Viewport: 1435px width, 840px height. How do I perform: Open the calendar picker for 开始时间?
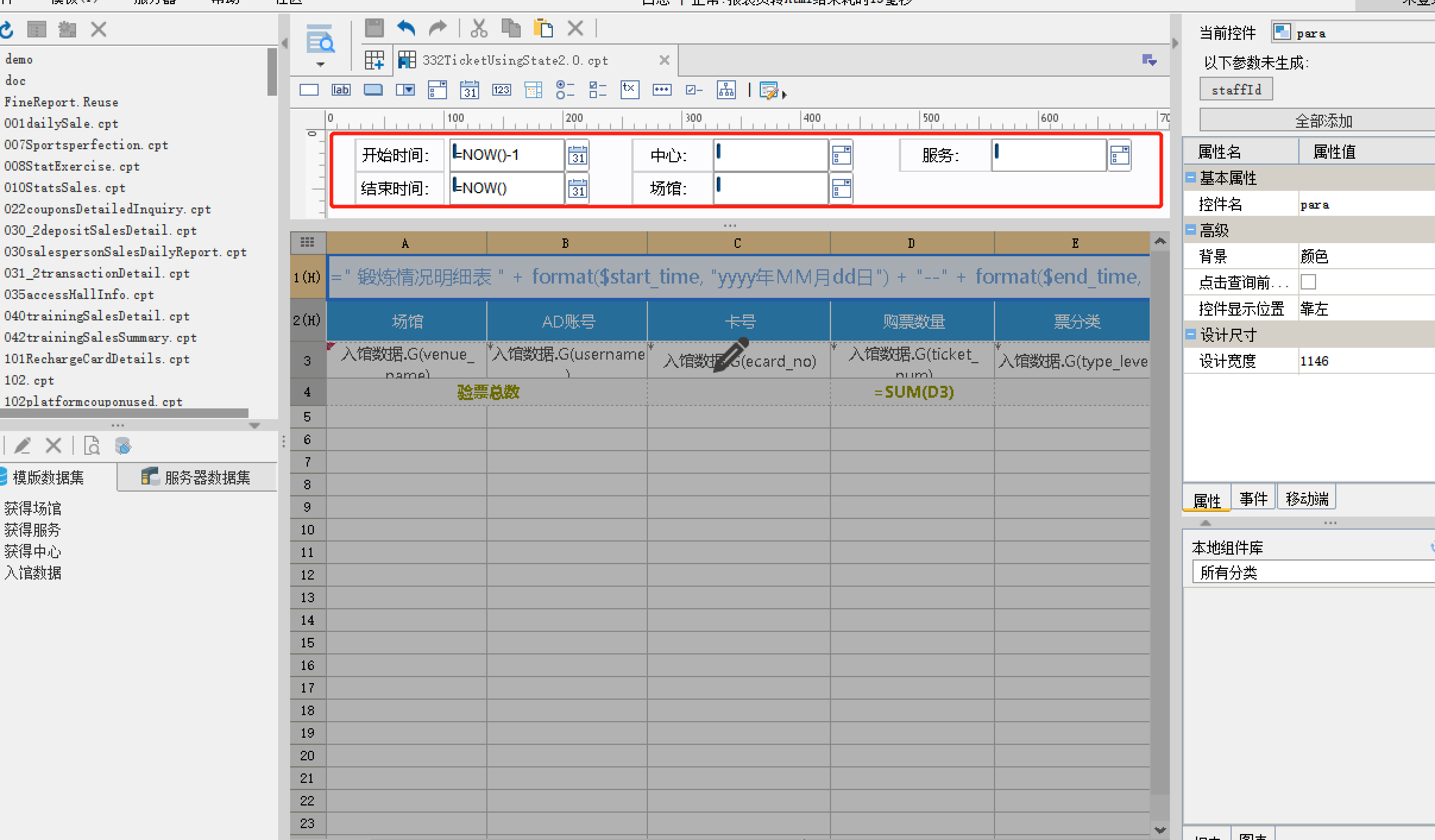[x=578, y=155]
